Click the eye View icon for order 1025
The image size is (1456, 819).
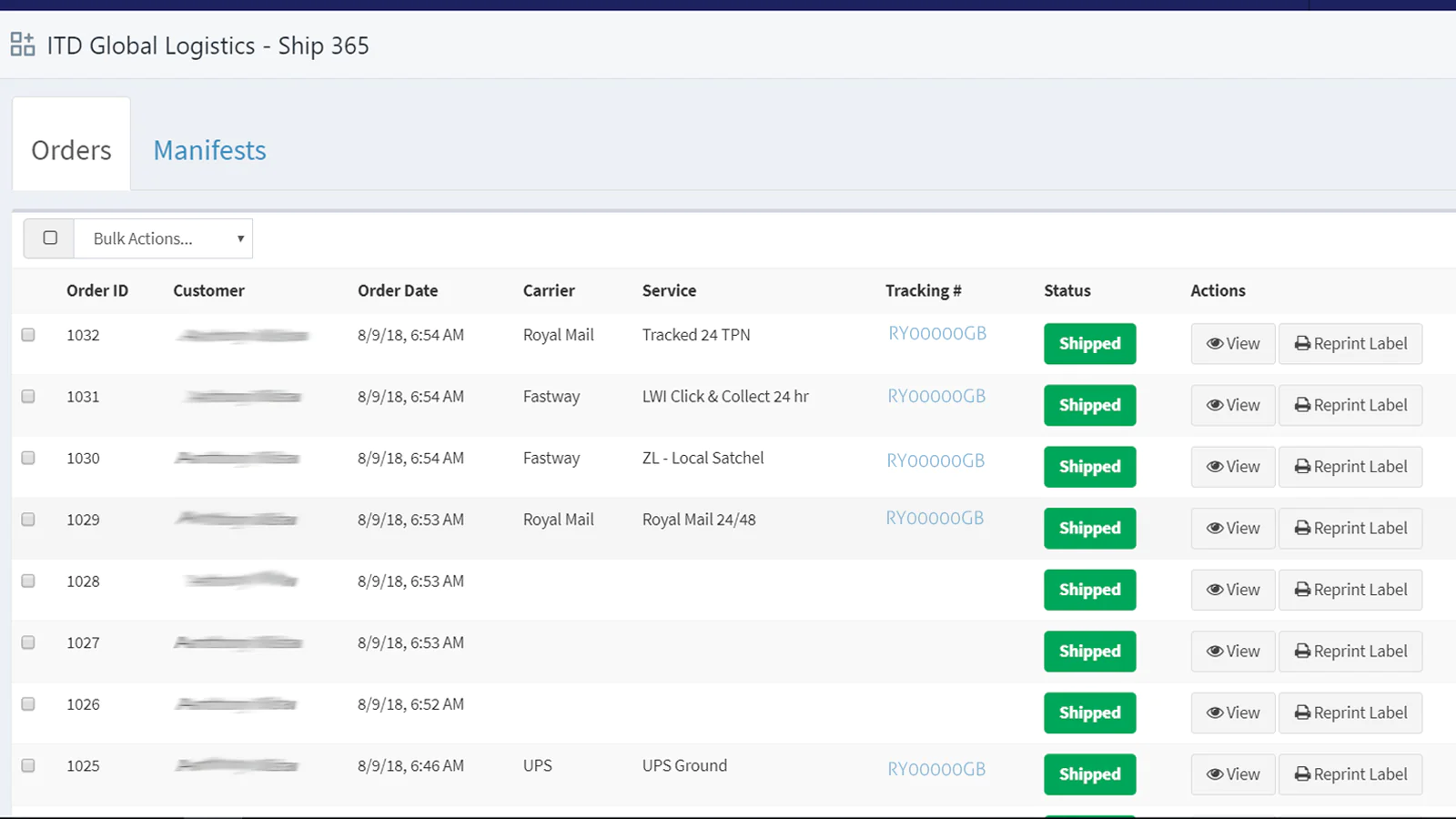[1215, 774]
